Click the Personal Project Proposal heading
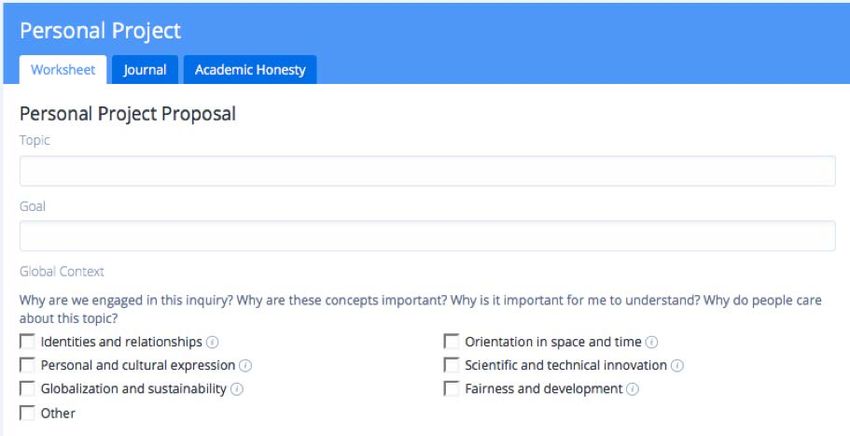 pyautogui.click(x=127, y=114)
